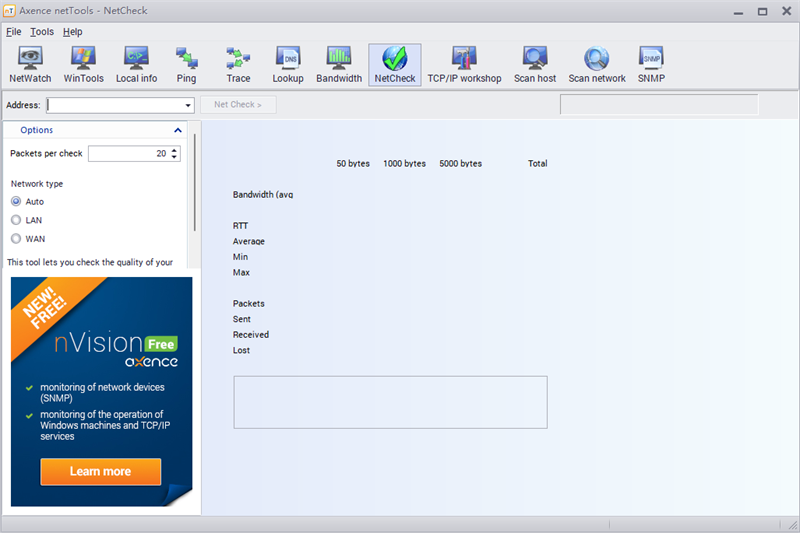800x533 pixels.
Task: Collapse the Options panel
Action: point(178,130)
